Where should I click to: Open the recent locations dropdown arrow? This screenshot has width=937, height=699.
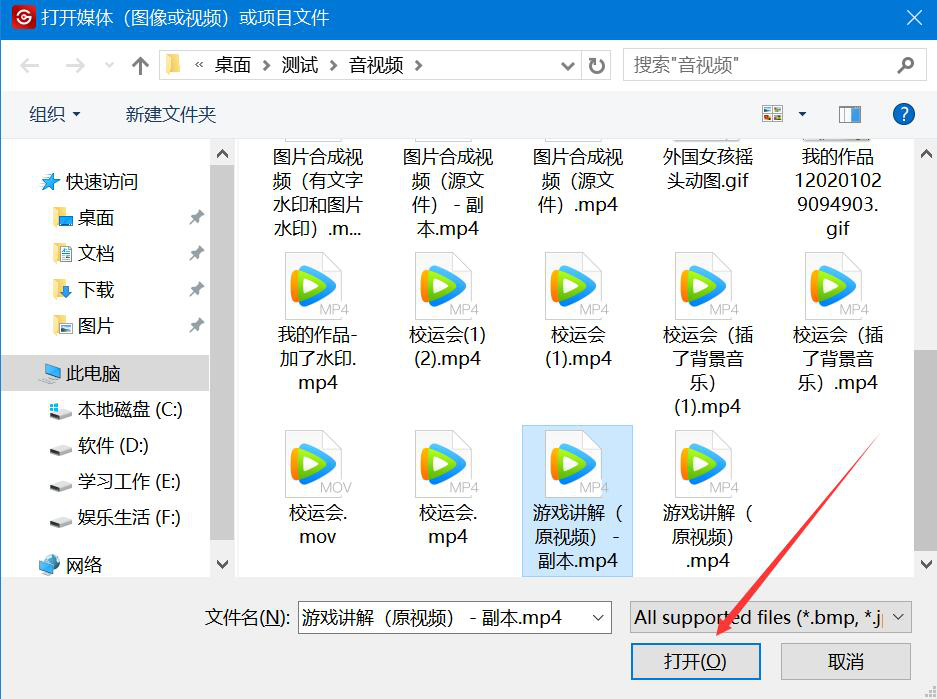(109, 65)
